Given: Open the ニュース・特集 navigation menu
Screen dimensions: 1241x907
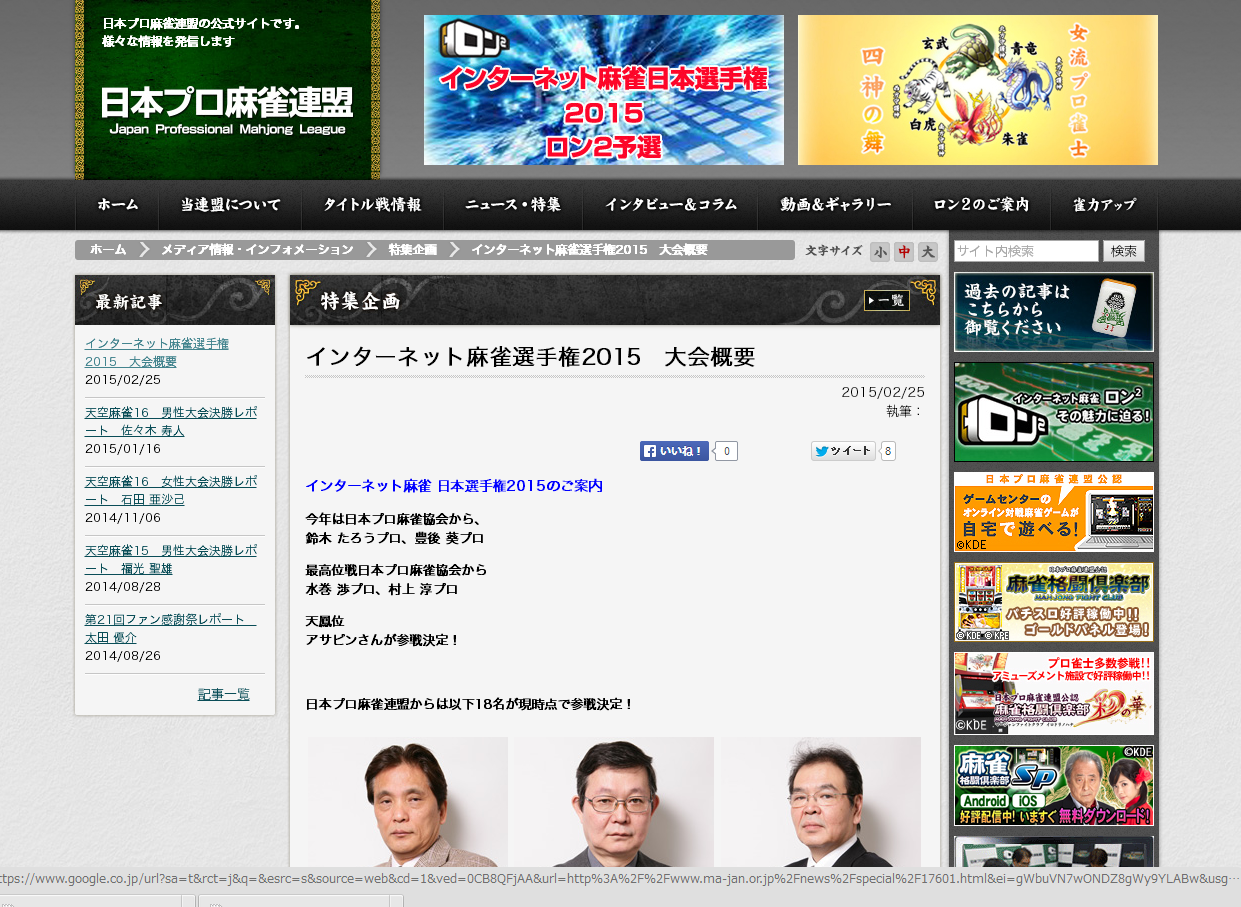Looking at the screenshot, I should (513, 205).
